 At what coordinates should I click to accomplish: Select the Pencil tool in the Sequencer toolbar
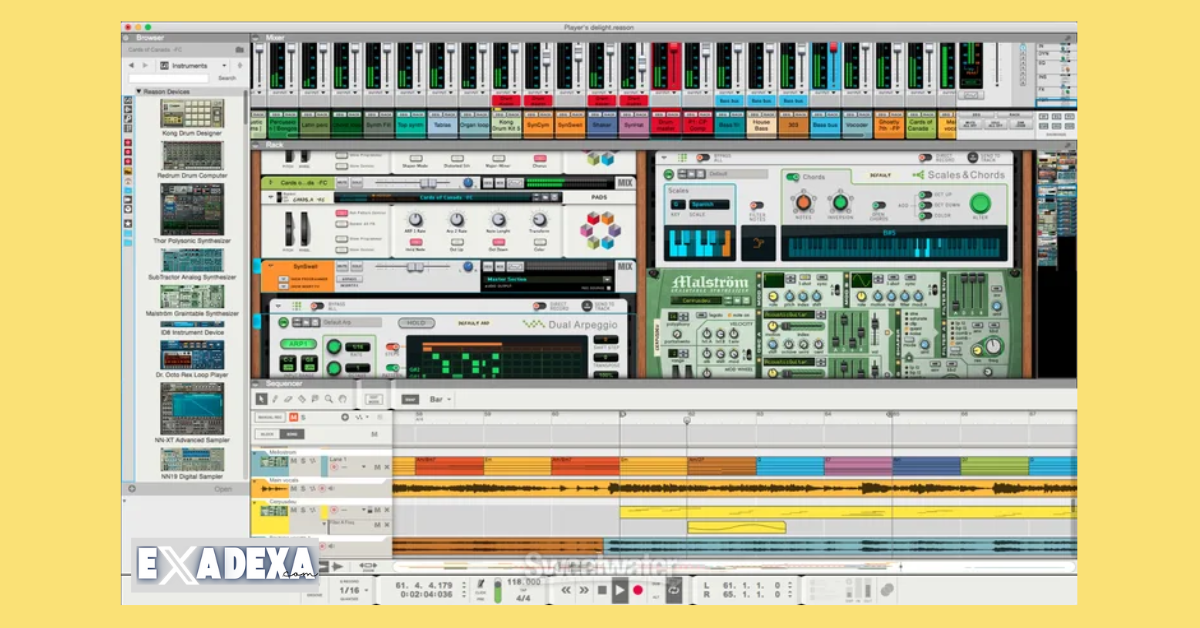pyautogui.click(x=275, y=399)
